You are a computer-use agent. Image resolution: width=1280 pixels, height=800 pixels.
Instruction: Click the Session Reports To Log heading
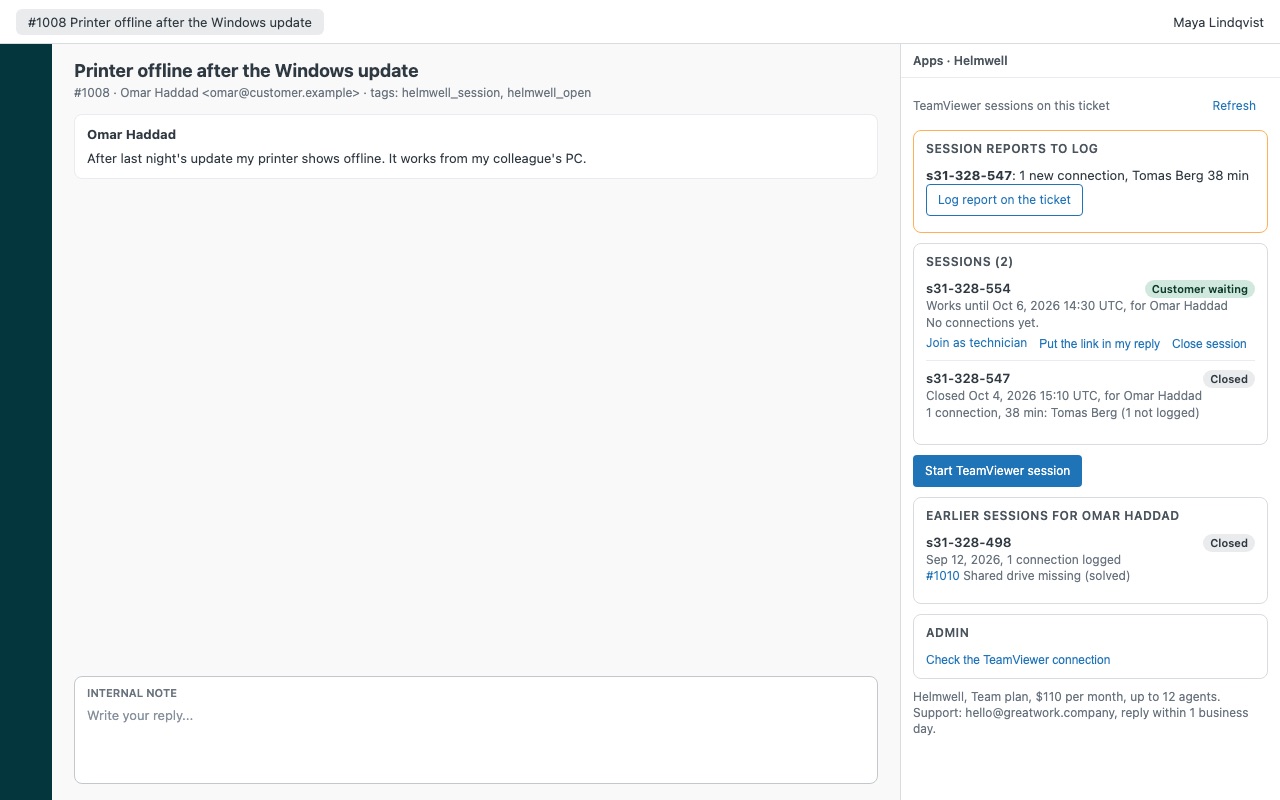(x=1012, y=149)
